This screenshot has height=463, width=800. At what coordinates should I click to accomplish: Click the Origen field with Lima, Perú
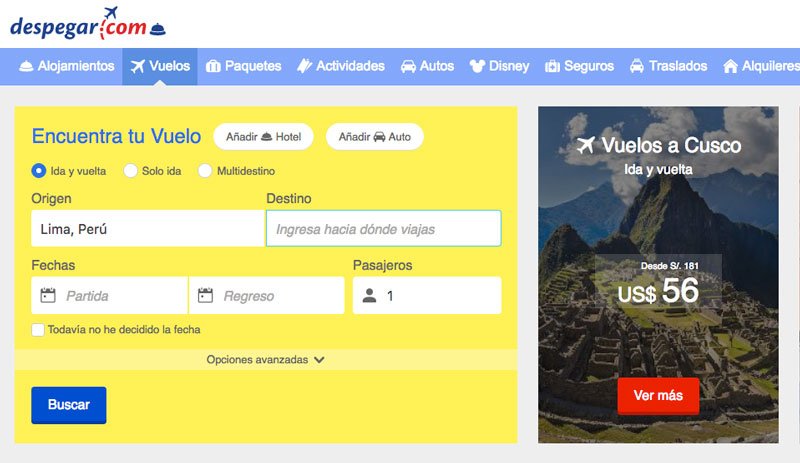click(x=147, y=229)
